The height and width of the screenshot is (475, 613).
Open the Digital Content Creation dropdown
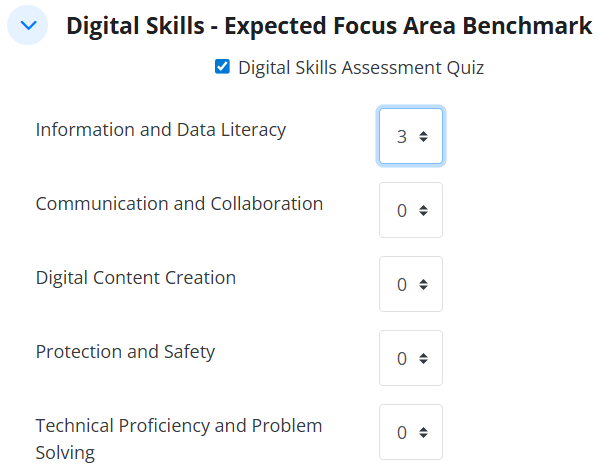(411, 284)
